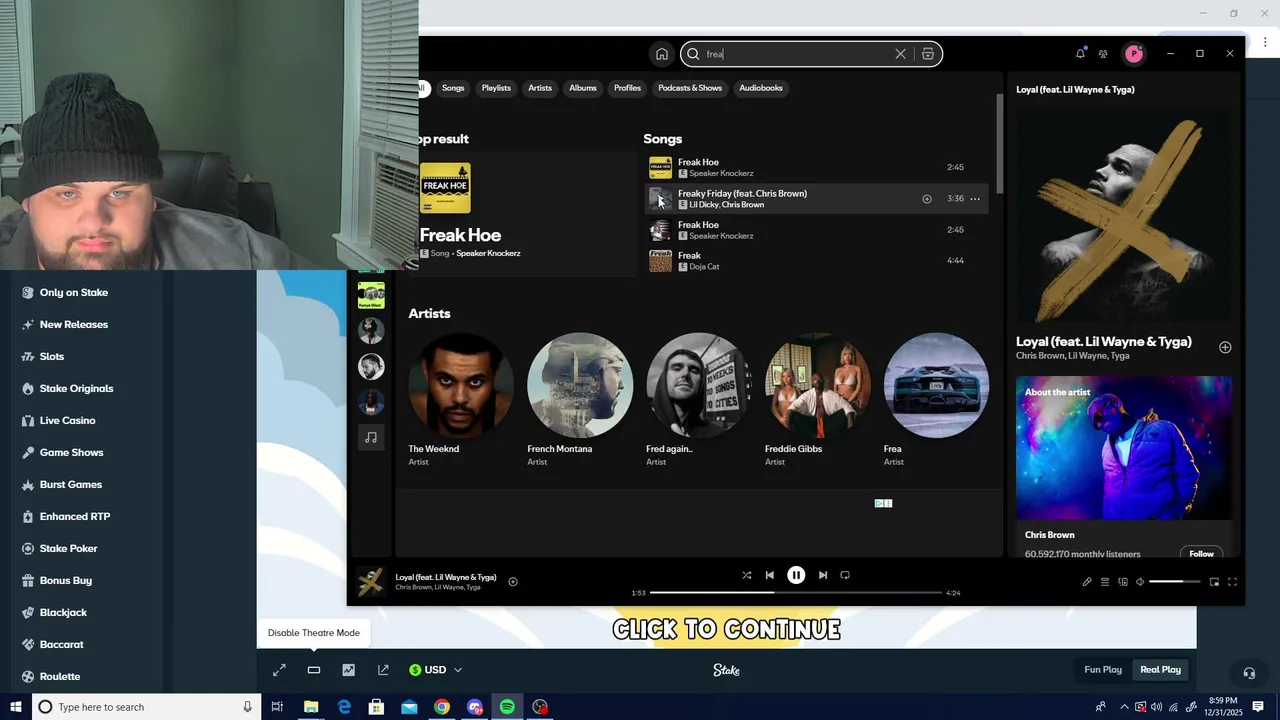Skip to next track

823,575
